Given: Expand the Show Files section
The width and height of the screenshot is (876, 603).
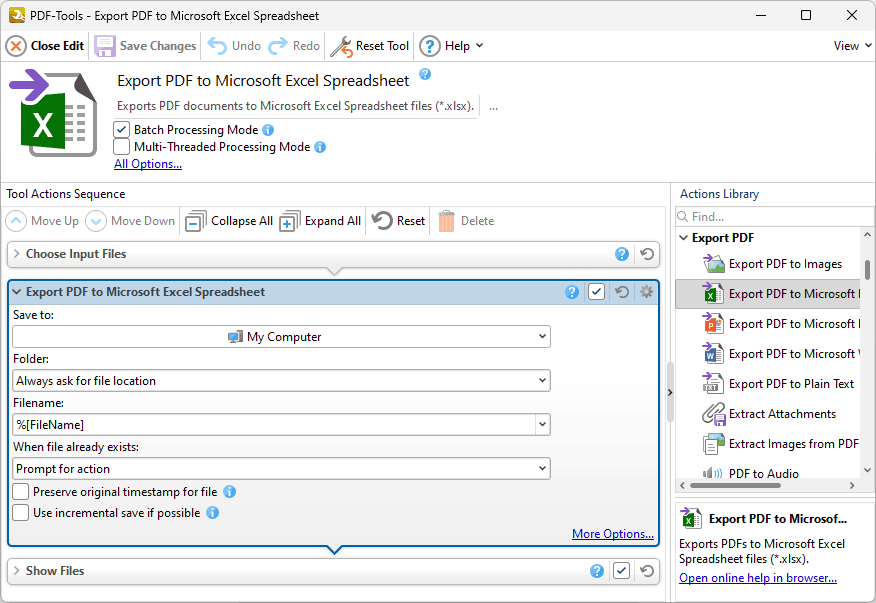Looking at the screenshot, I should 17,571.
